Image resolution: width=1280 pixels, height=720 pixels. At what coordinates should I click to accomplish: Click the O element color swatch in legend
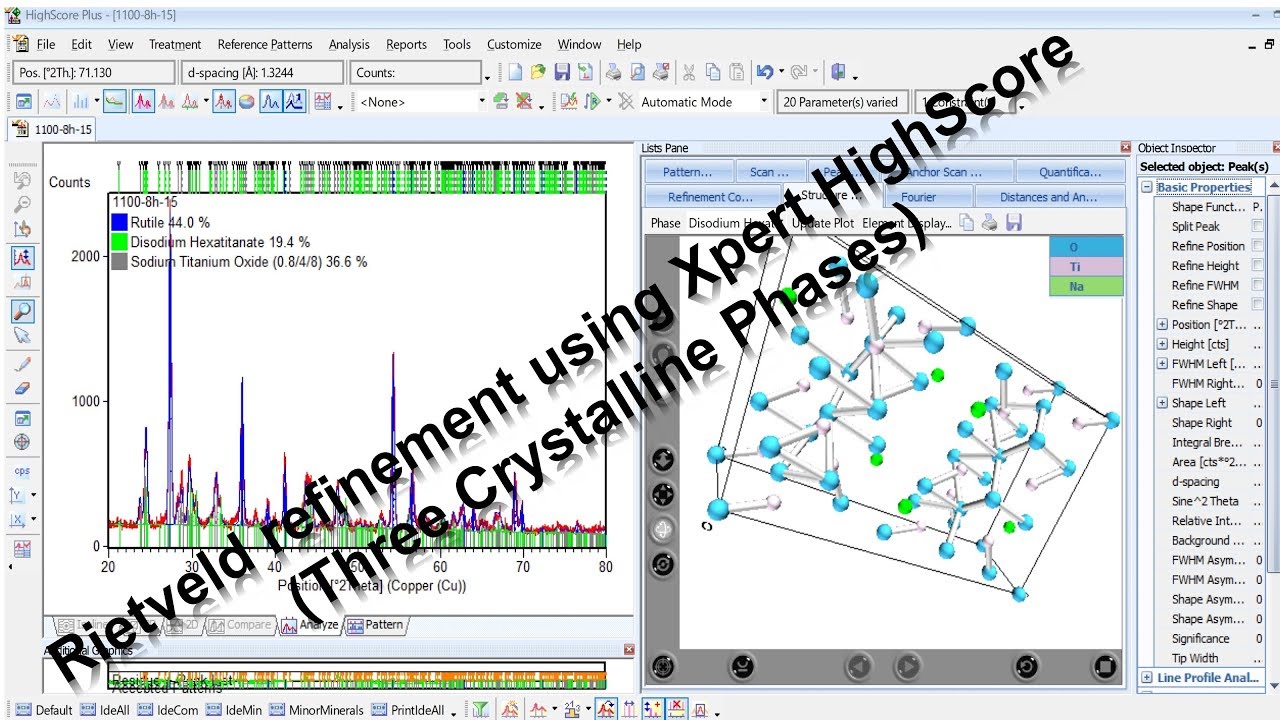[1086, 247]
